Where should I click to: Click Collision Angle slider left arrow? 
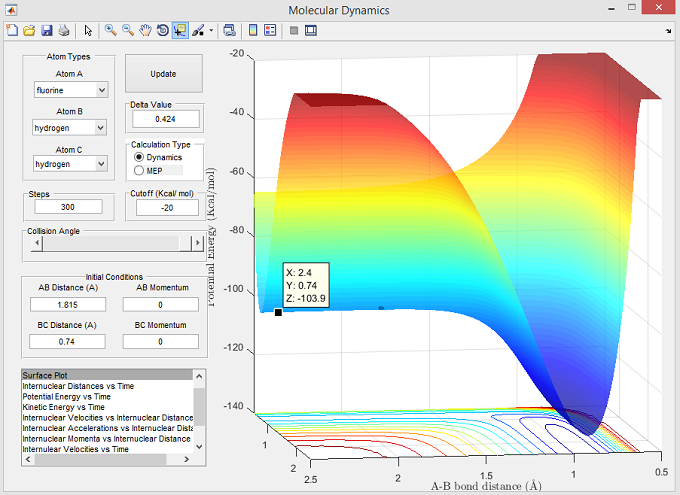pos(37,243)
